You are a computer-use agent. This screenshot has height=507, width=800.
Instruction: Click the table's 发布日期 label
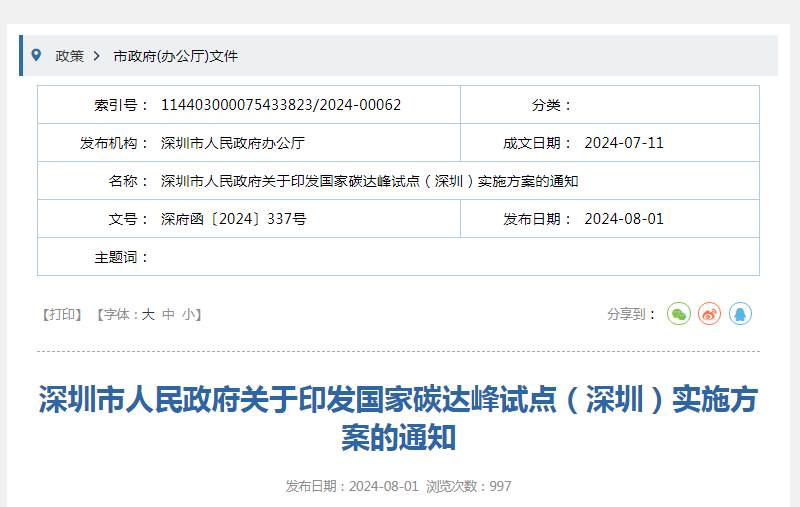coord(537,219)
